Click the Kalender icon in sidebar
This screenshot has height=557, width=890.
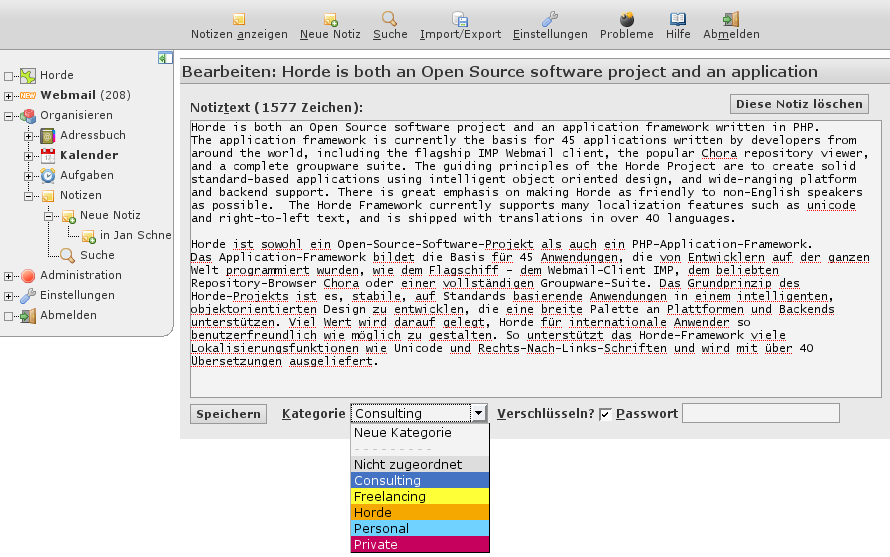(x=48, y=156)
